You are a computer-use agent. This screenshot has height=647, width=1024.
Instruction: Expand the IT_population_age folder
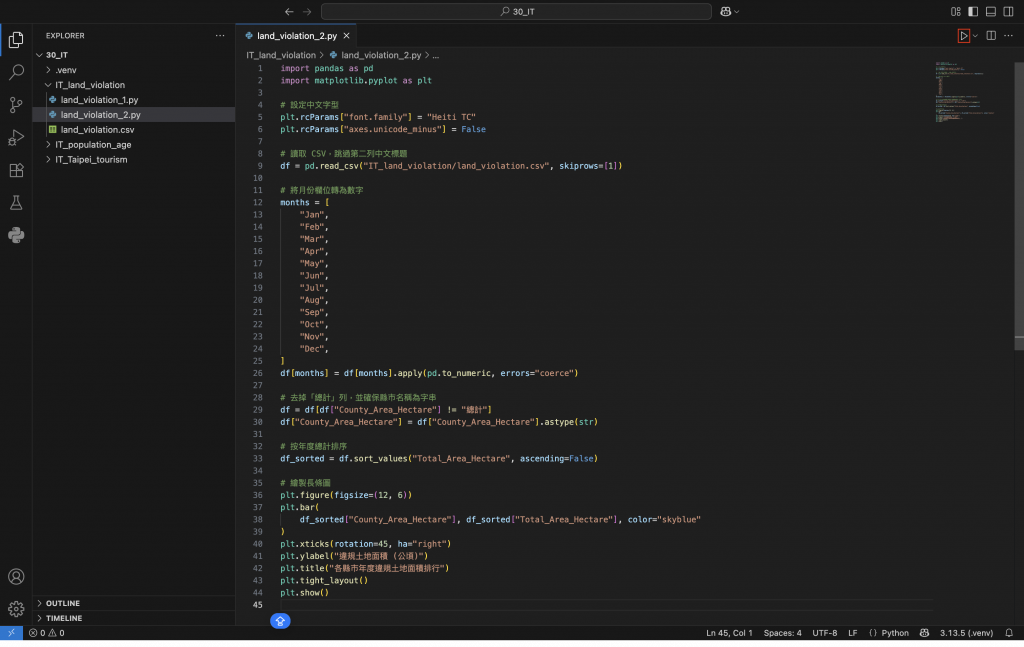click(92, 145)
